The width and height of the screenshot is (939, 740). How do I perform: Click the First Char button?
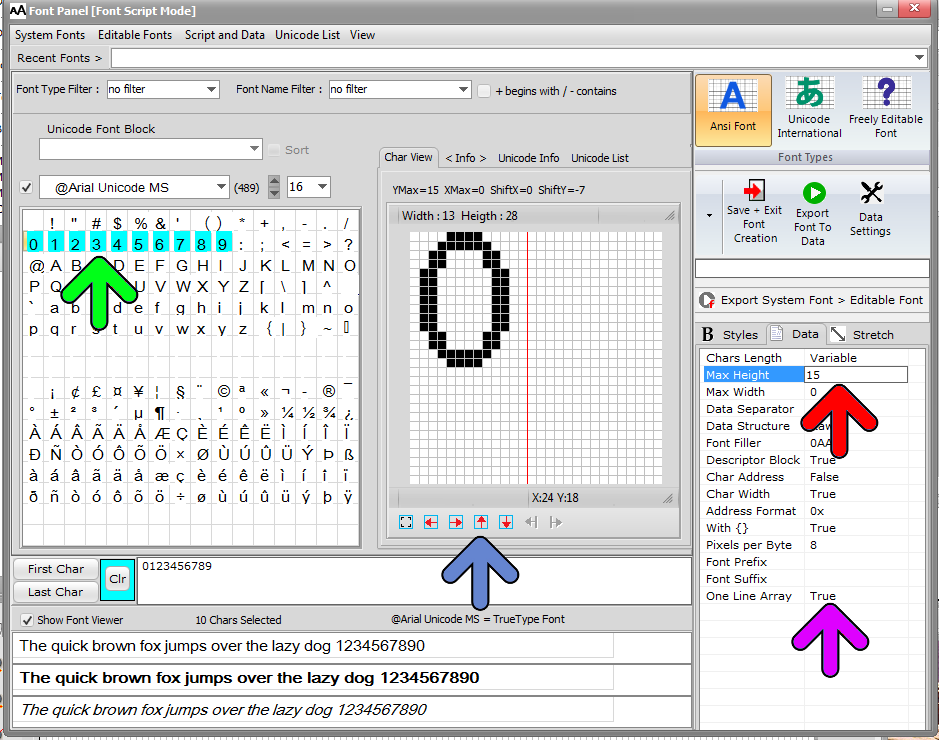click(56, 569)
